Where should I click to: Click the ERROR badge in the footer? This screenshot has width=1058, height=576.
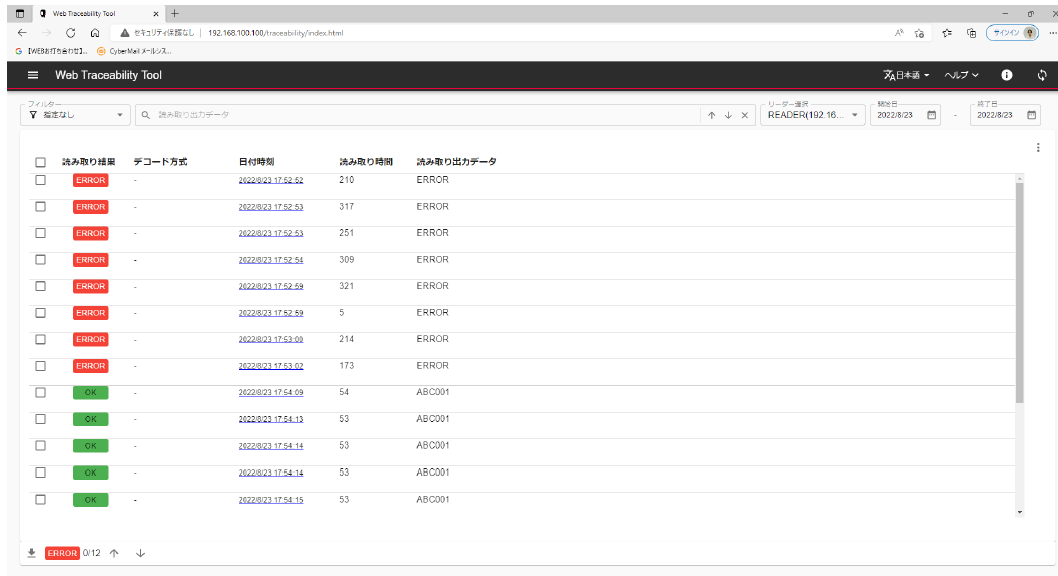[x=62, y=553]
